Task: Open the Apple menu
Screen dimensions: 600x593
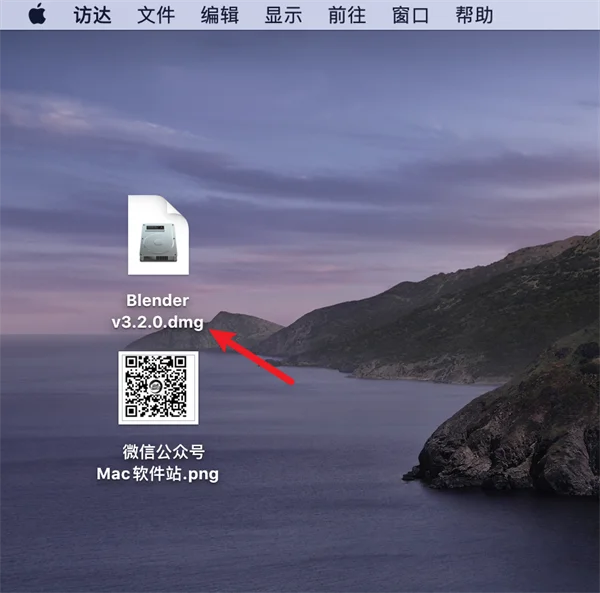Action: tap(38, 14)
